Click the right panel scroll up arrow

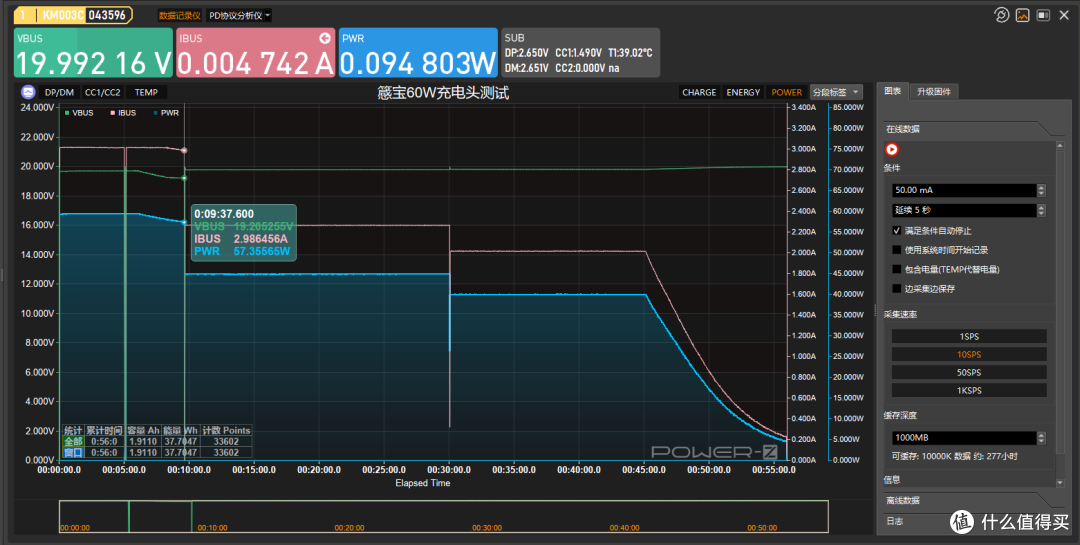[x=1060, y=145]
